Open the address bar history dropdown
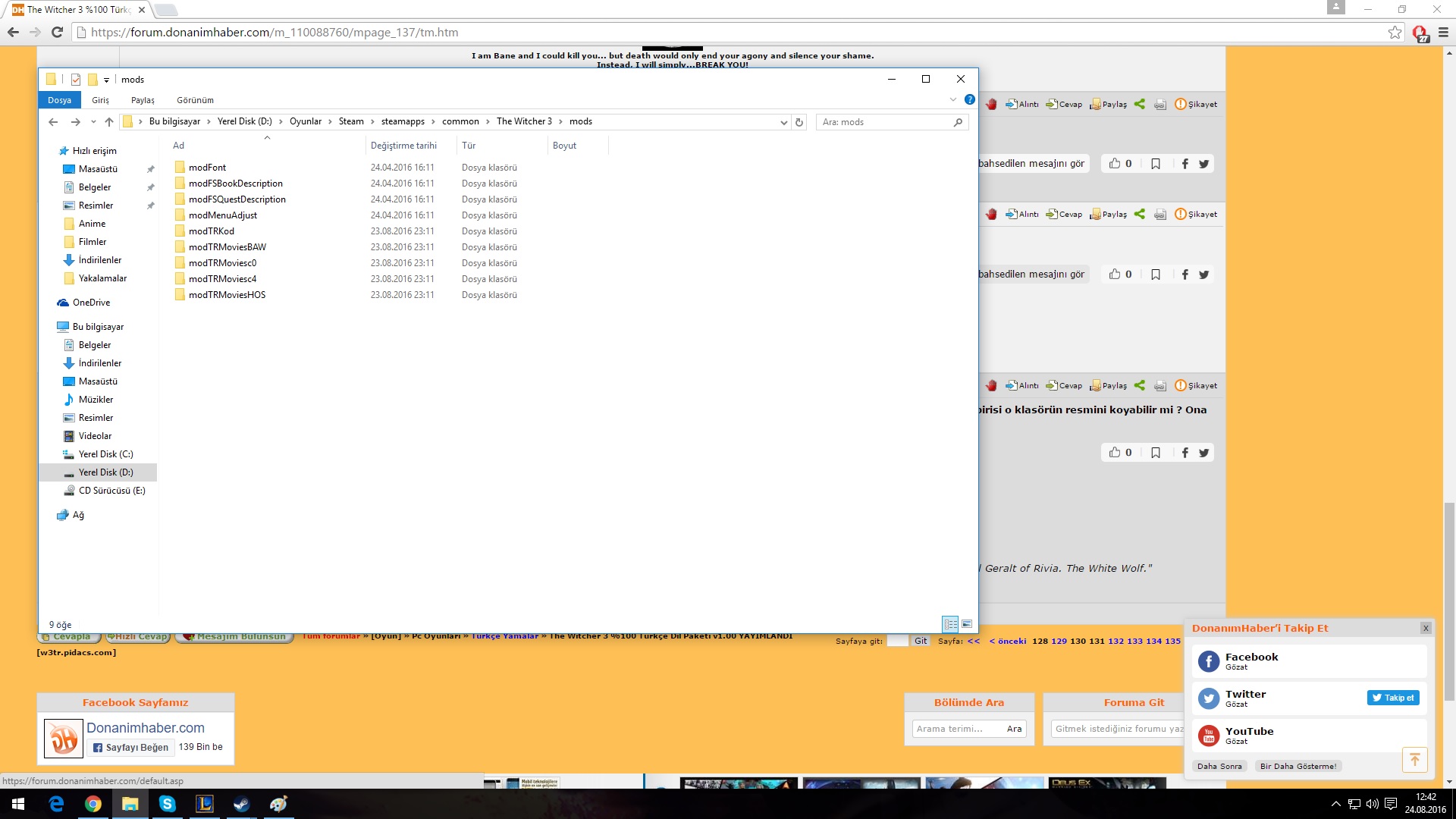Screen dimensions: 1456x819 [x=784, y=122]
